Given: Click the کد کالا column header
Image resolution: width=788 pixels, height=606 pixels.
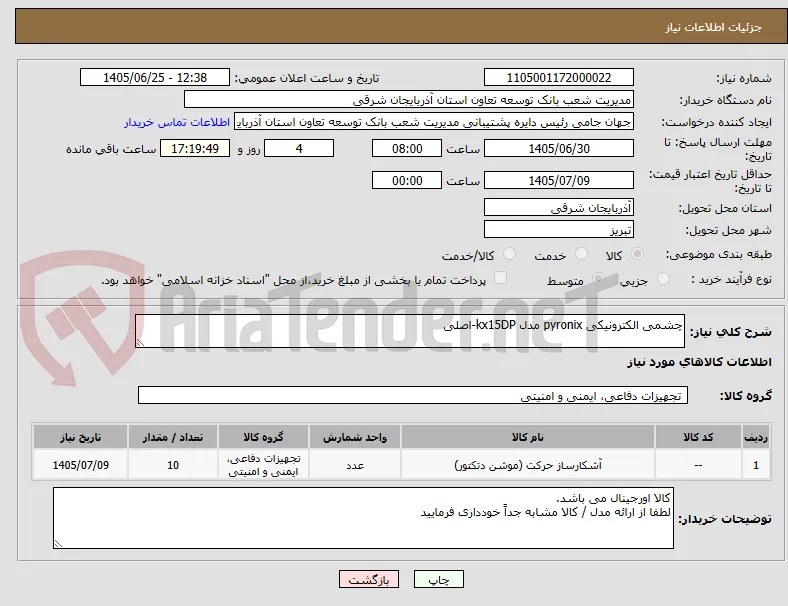Looking at the screenshot, I should [698, 437].
